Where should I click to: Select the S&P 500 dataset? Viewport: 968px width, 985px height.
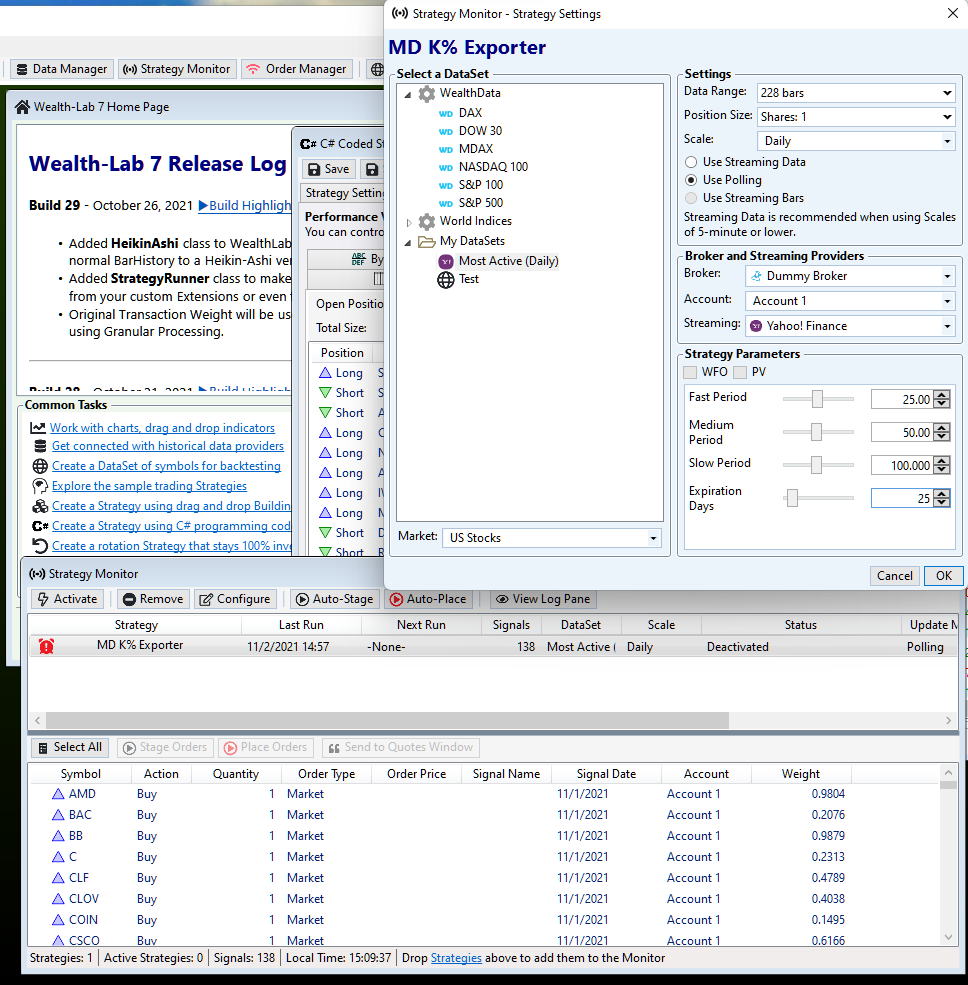[x=480, y=203]
